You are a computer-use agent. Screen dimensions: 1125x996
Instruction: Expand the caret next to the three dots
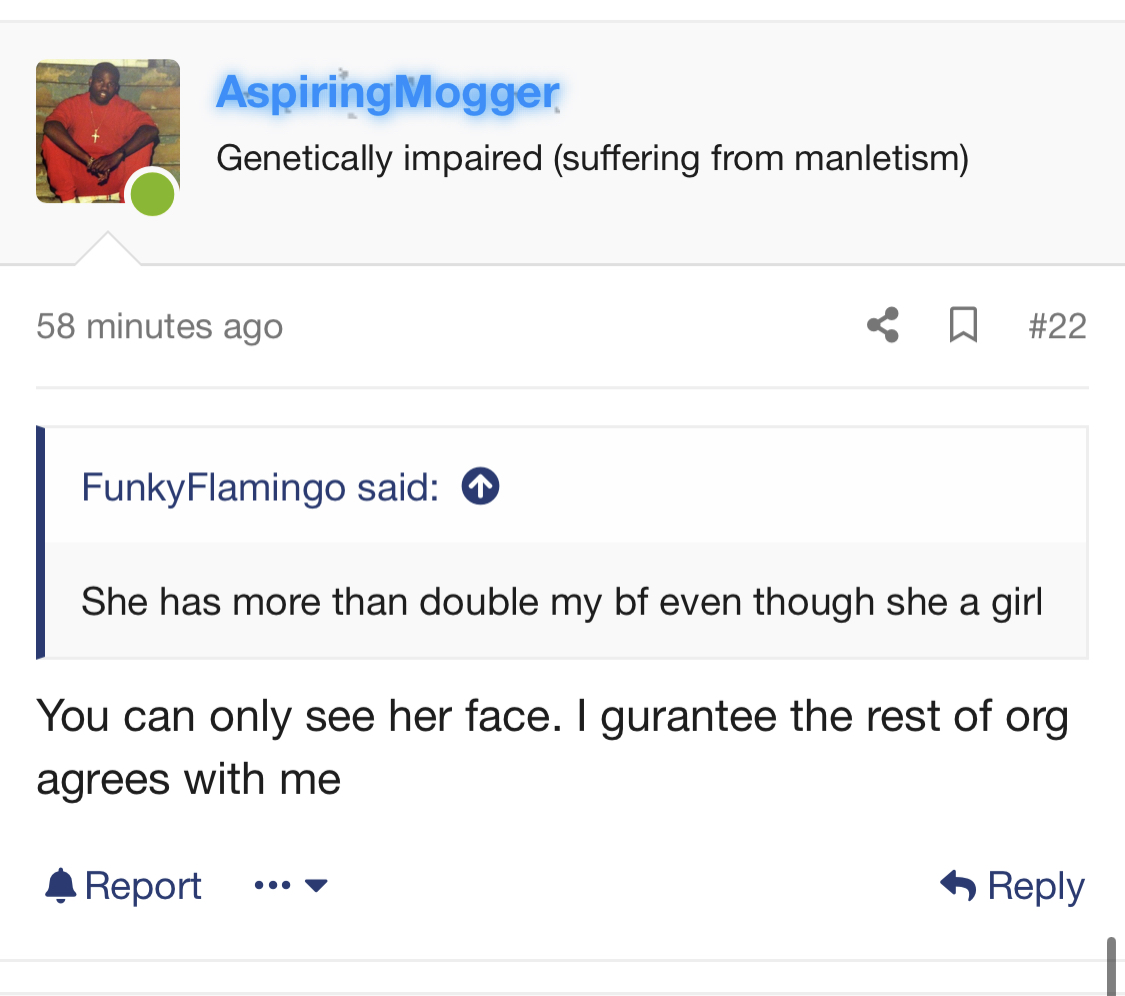point(316,885)
